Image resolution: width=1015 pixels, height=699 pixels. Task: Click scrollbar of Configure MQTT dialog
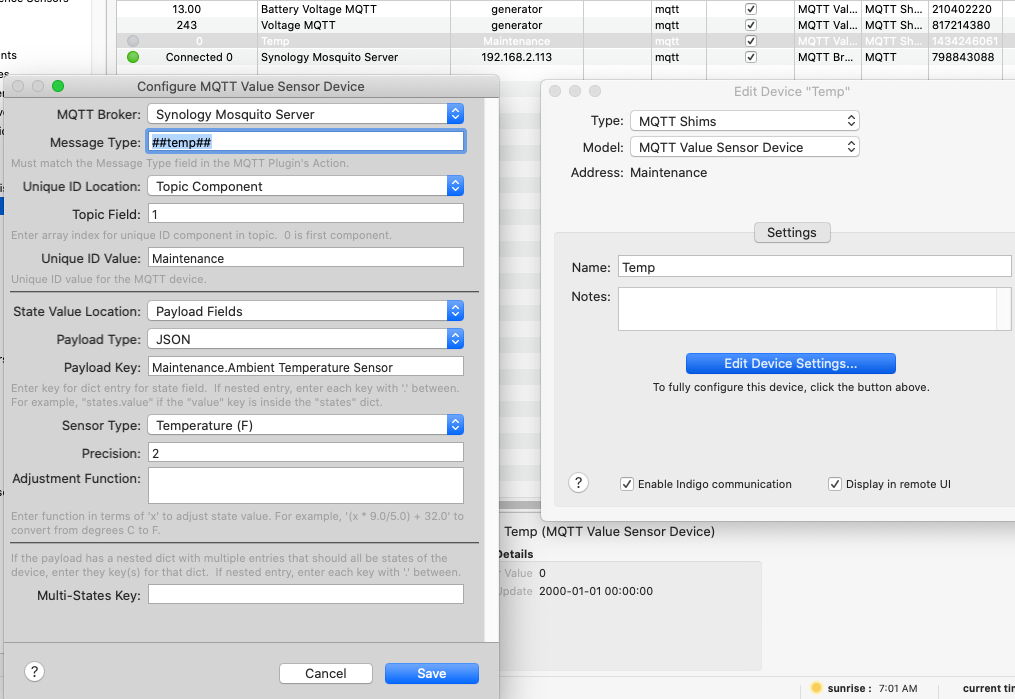click(492, 369)
